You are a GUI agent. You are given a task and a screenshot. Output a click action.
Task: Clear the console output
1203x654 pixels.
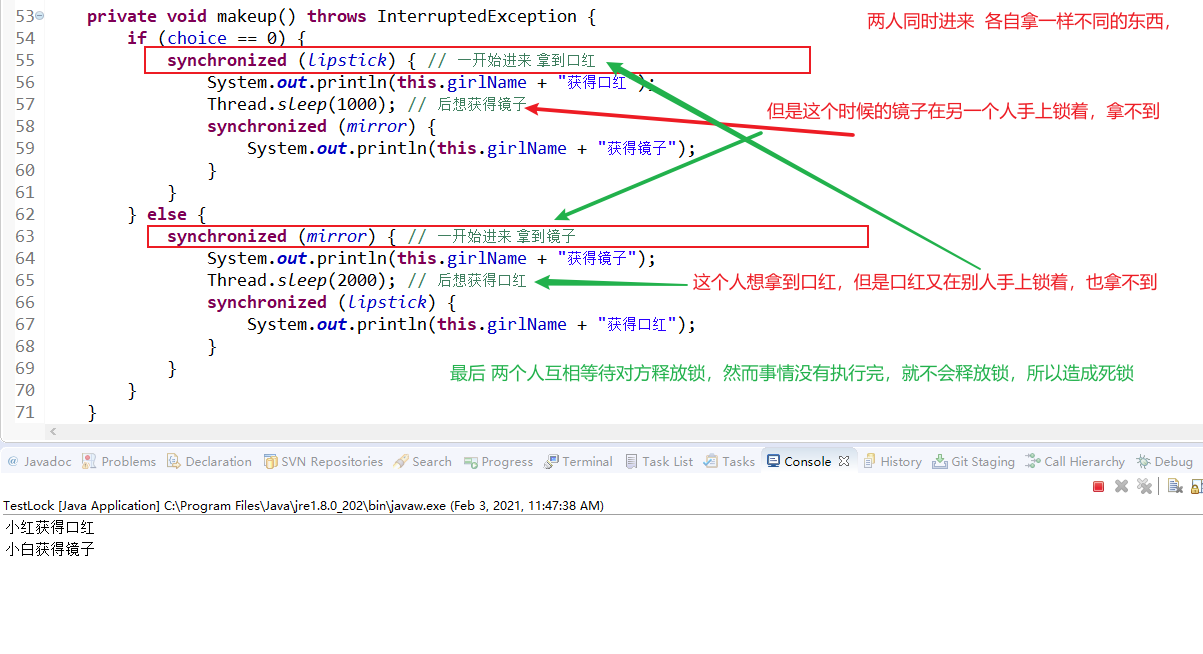pos(1174,486)
